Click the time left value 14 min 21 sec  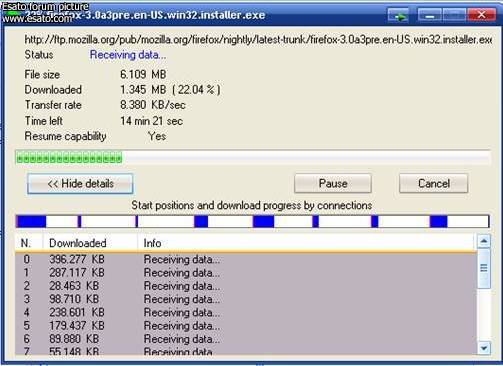coord(151,121)
